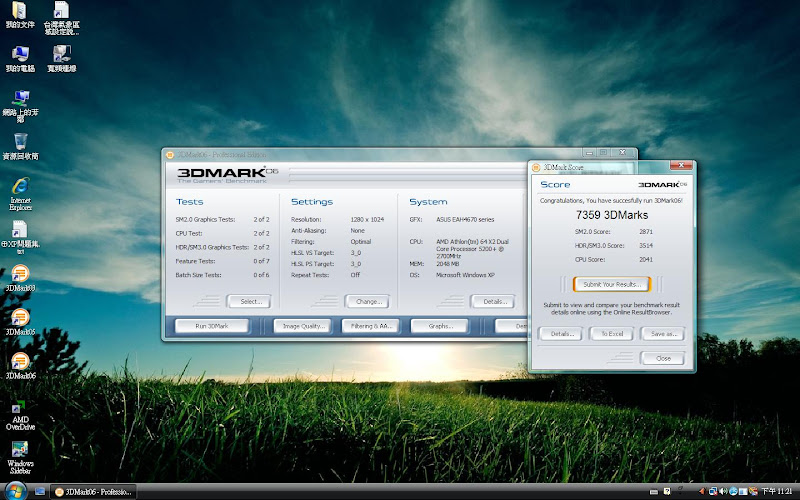800x500 pixels.
Task: Click the orange arrow tray icon
Action: coord(702,492)
